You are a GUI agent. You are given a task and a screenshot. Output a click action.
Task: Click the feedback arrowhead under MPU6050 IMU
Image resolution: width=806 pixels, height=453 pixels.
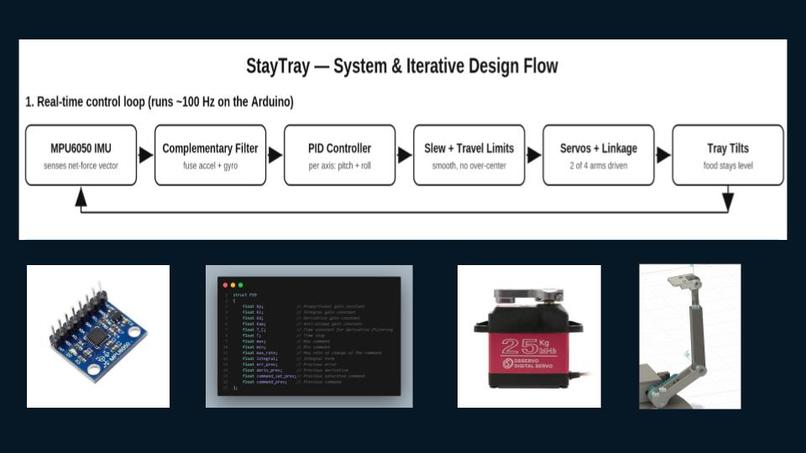click(81, 197)
